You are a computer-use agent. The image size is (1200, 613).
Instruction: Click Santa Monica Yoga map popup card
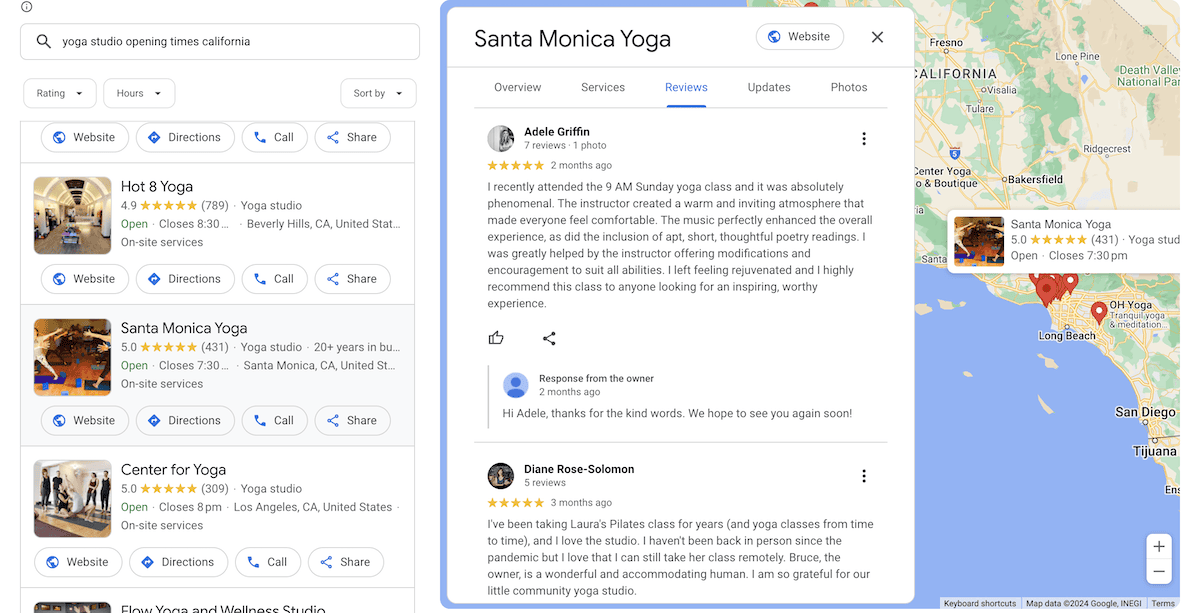coord(1065,240)
